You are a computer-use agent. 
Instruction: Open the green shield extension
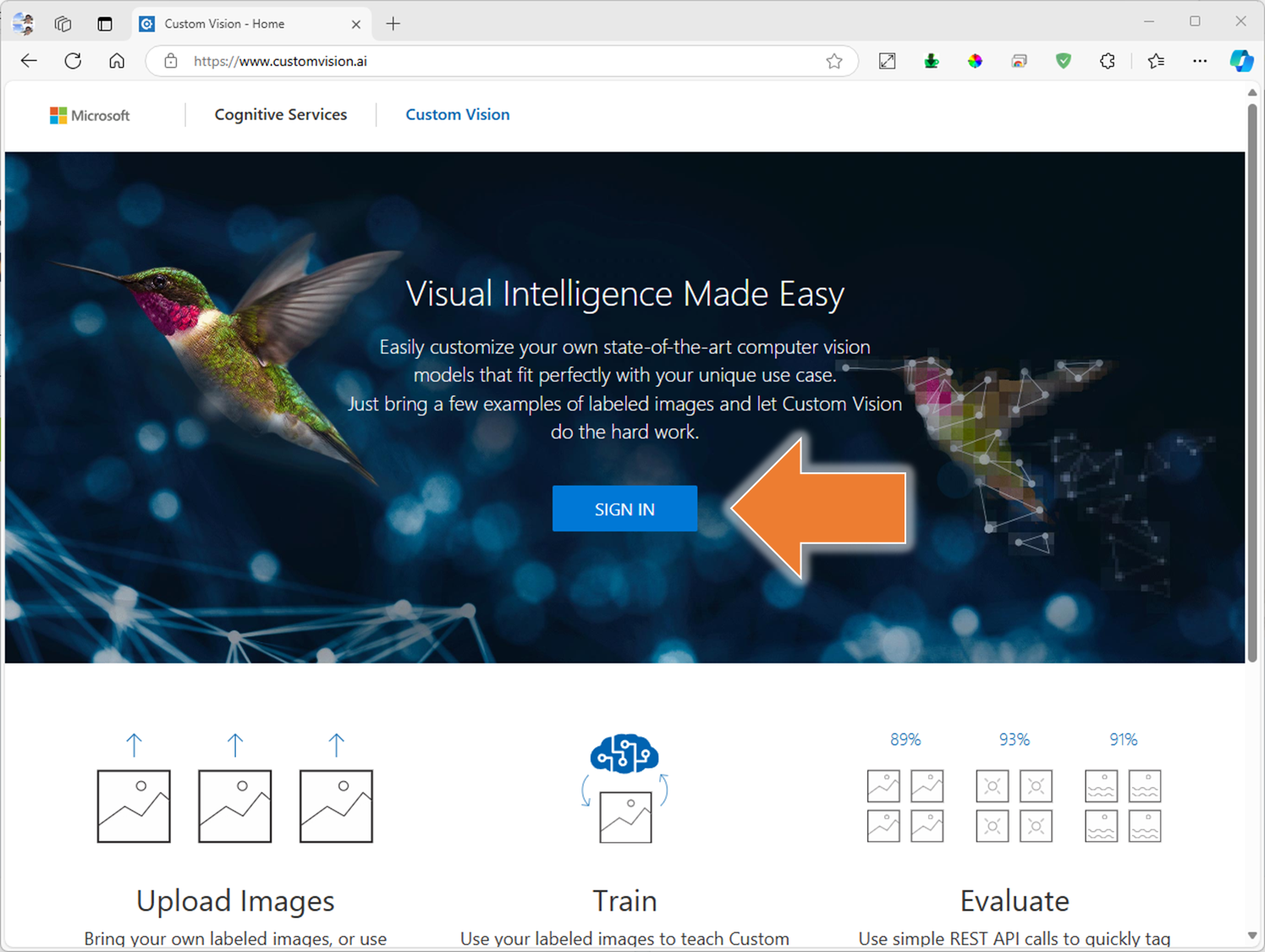coord(1064,61)
